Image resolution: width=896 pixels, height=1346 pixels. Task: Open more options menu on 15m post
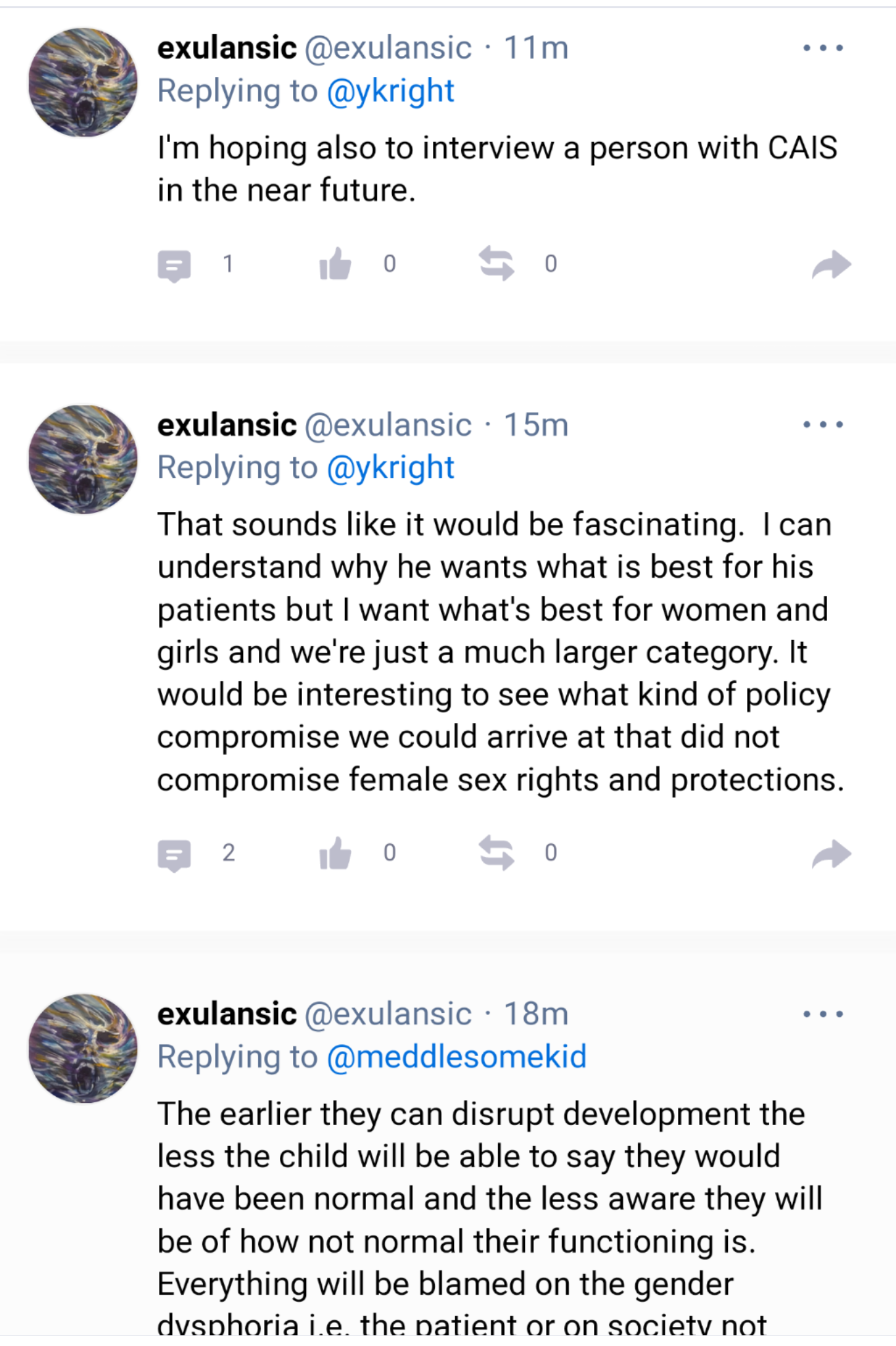click(x=822, y=425)
